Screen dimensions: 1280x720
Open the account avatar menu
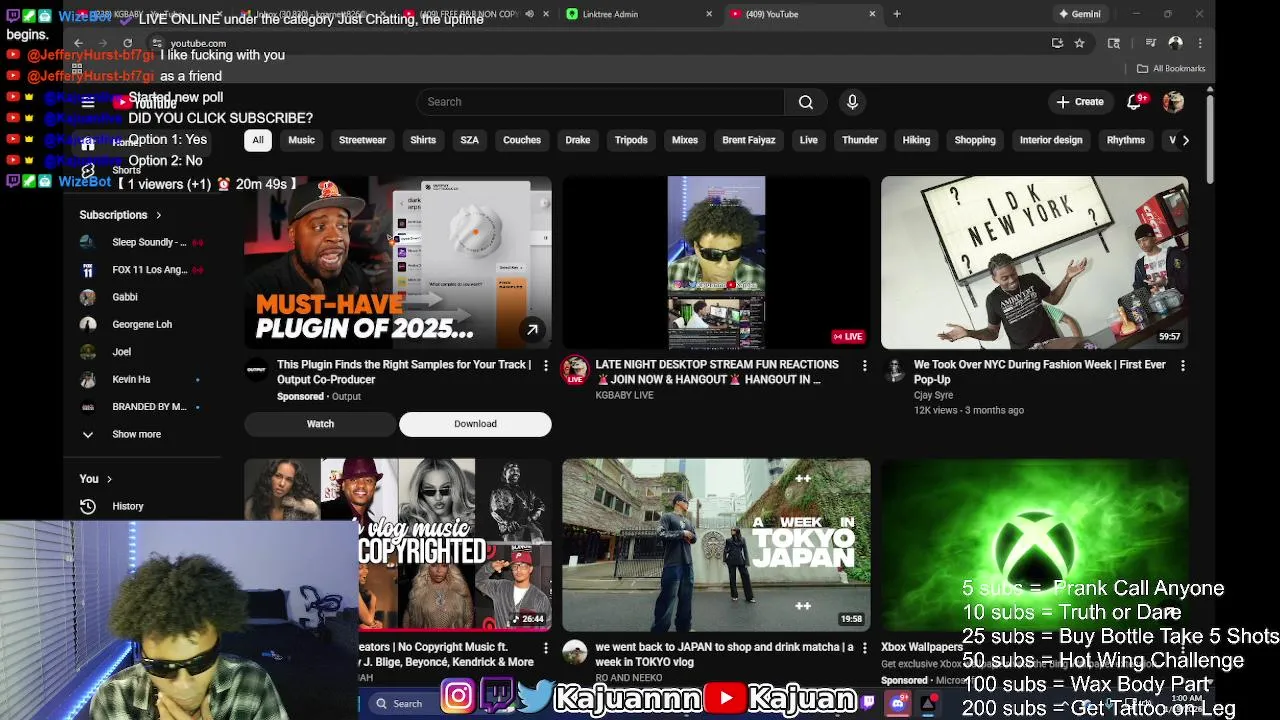pos(1174,102)
